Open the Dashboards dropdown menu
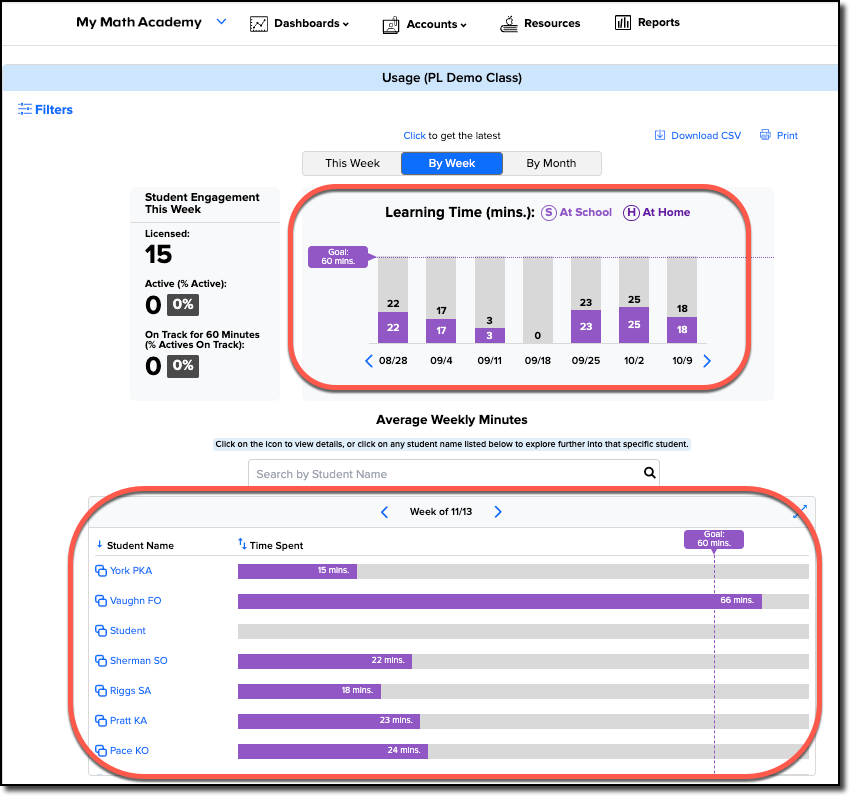850x796 pixels. point(312,23)
